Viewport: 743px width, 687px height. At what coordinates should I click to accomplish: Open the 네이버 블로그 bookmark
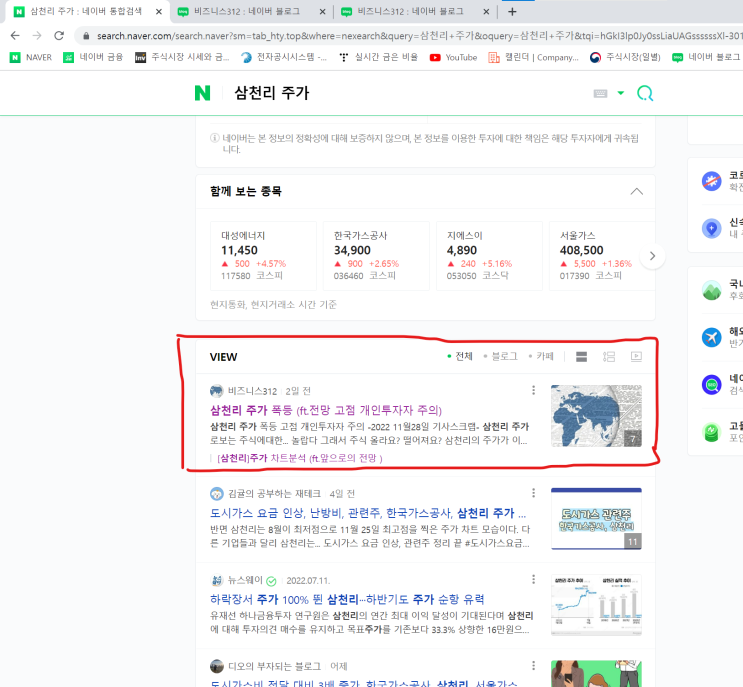coord(706,57)
